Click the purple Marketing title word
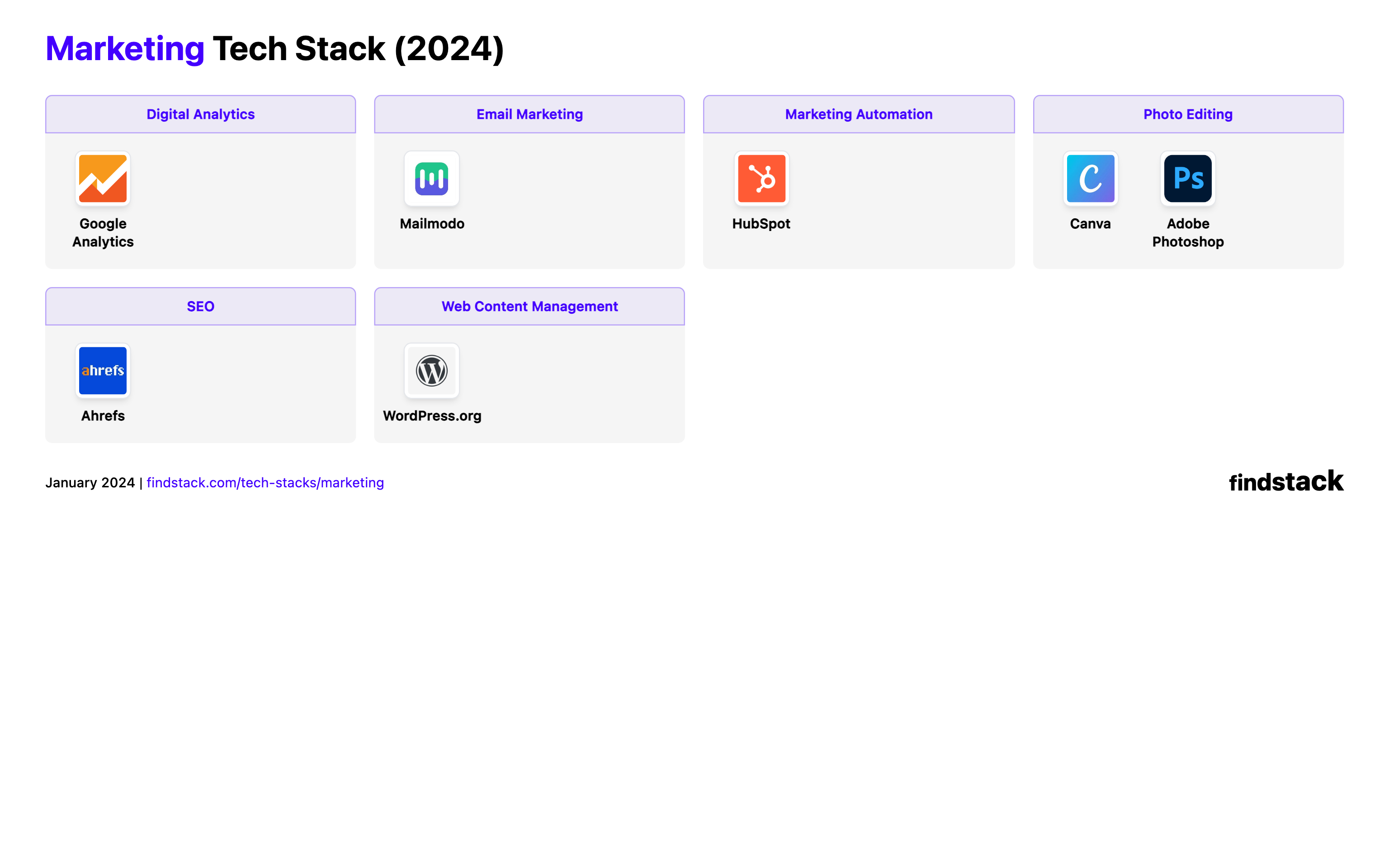Viewport: 1389px width, 868px height. tap(124, 49)
